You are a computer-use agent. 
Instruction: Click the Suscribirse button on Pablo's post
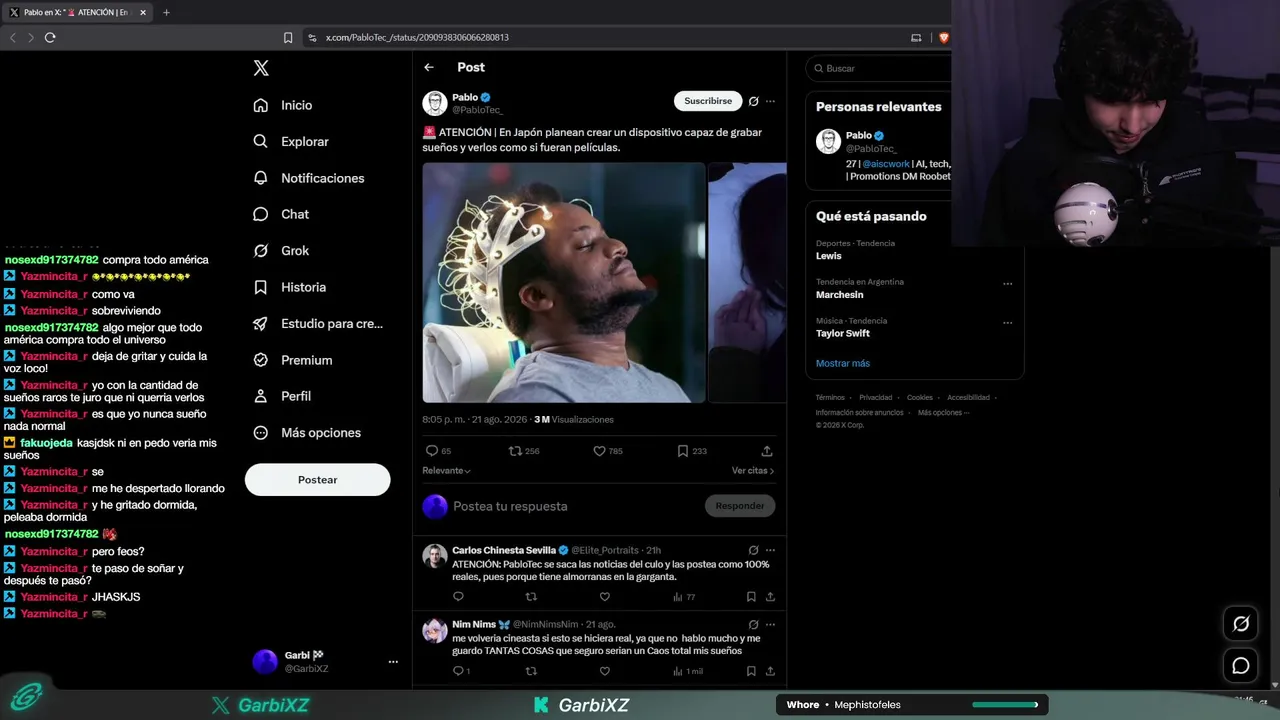pyautogui.click(x=708, y=101)
